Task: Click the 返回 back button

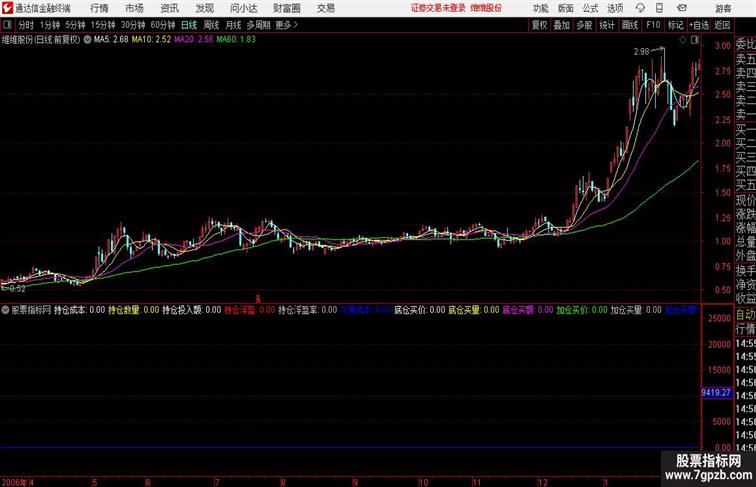Action: point(722,25)
